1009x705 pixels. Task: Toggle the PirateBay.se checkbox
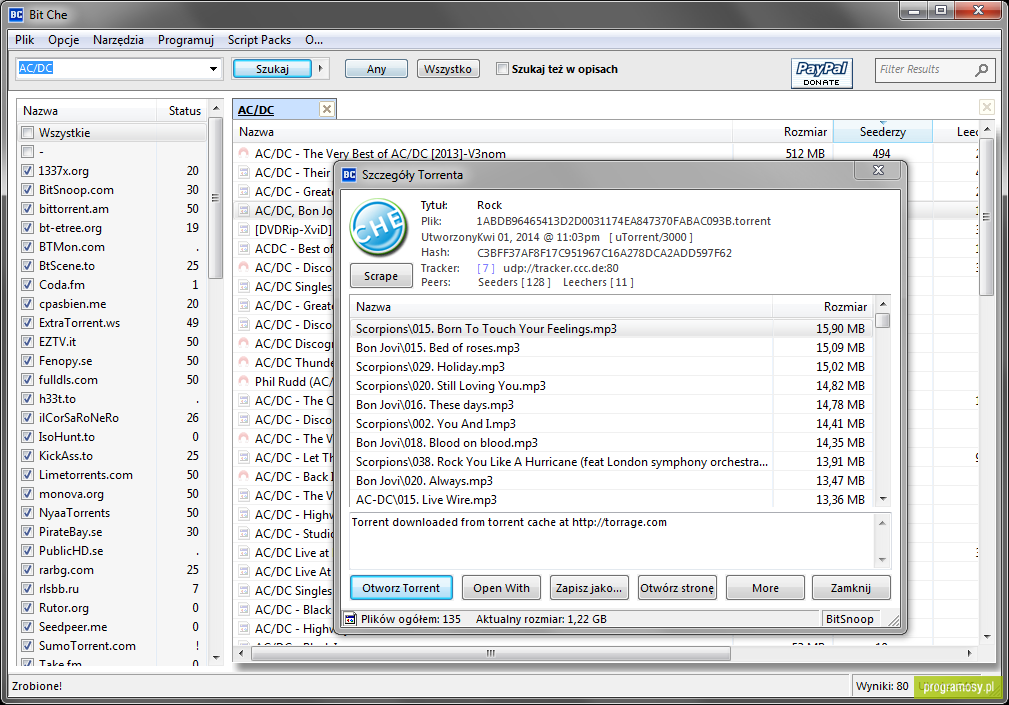(x=28, y=531)
